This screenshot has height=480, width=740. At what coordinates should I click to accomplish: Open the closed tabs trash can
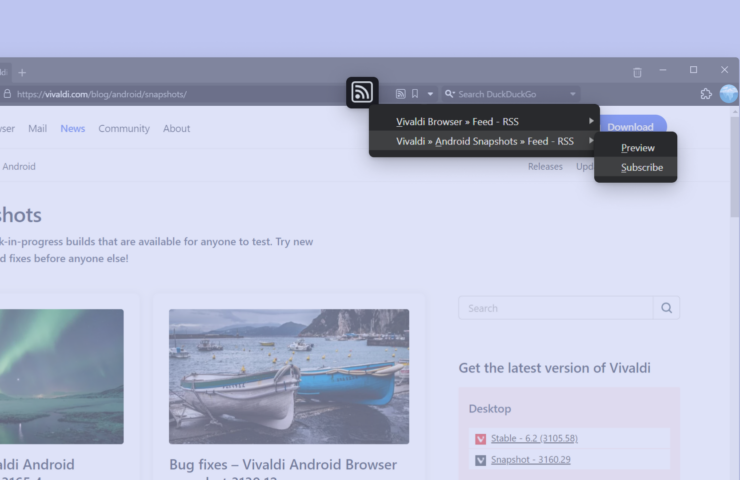click(637, 72)
